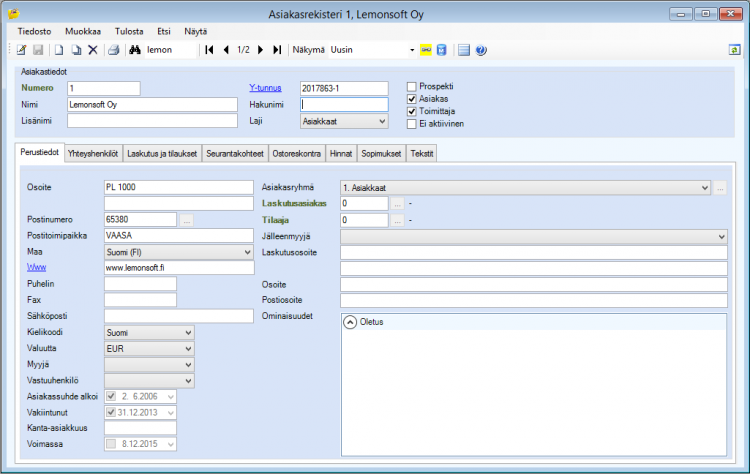Image resolution: width=750 pixels, height=474 pixels.
Task: Open the Tulosta menu
Action: 129,32
